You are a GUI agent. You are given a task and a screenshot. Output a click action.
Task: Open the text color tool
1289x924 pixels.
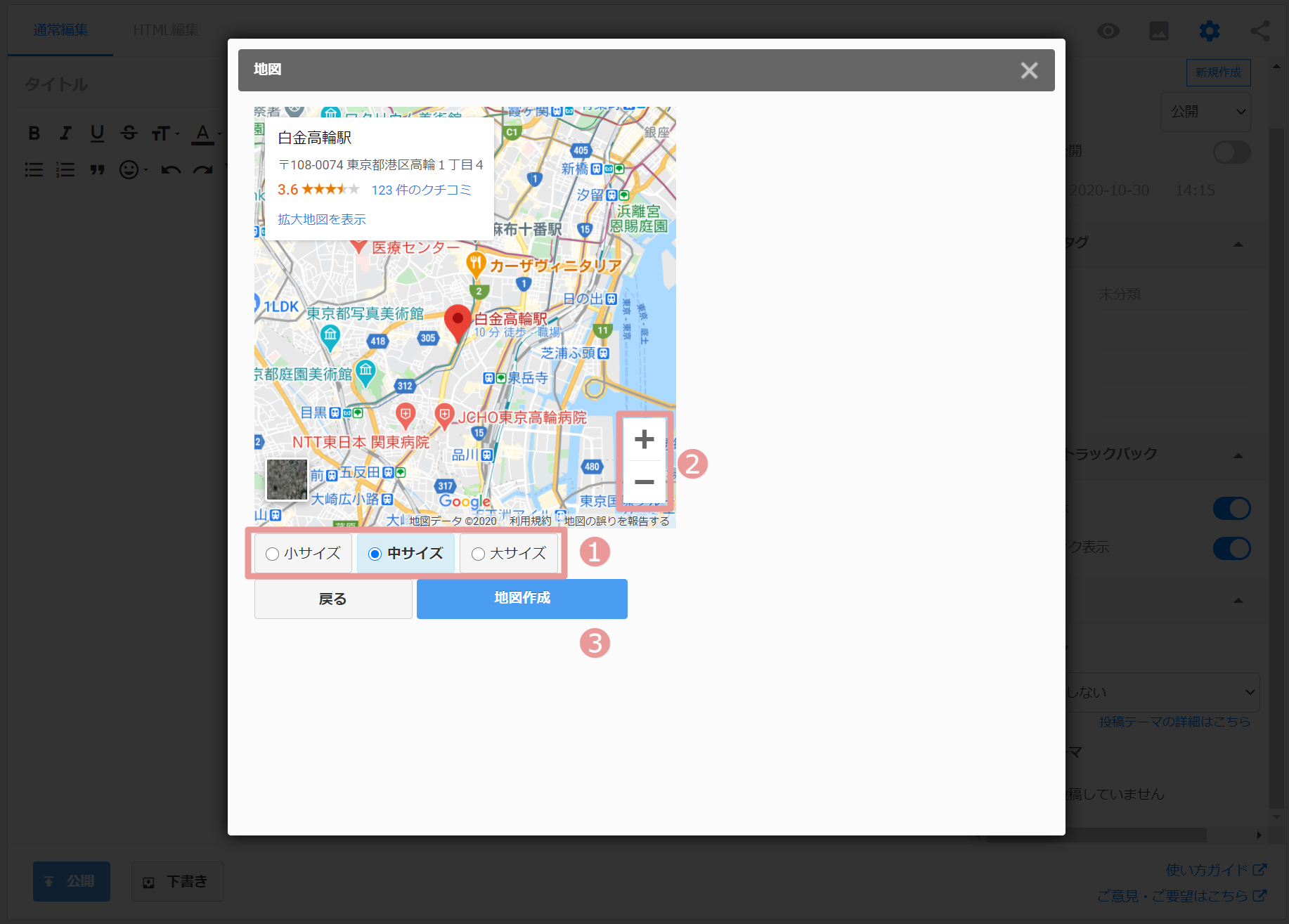pyautogui.click(x=205, y=133)
